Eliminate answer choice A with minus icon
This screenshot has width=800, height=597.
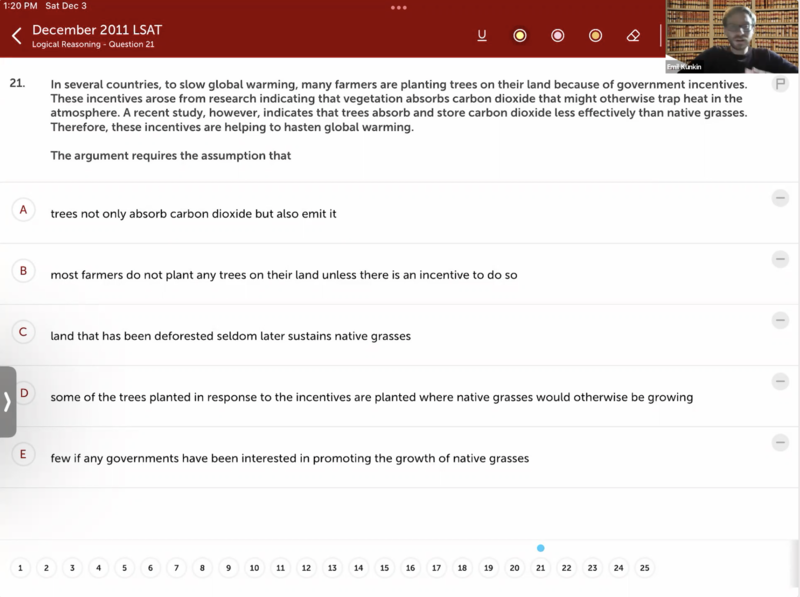(780, 199)
